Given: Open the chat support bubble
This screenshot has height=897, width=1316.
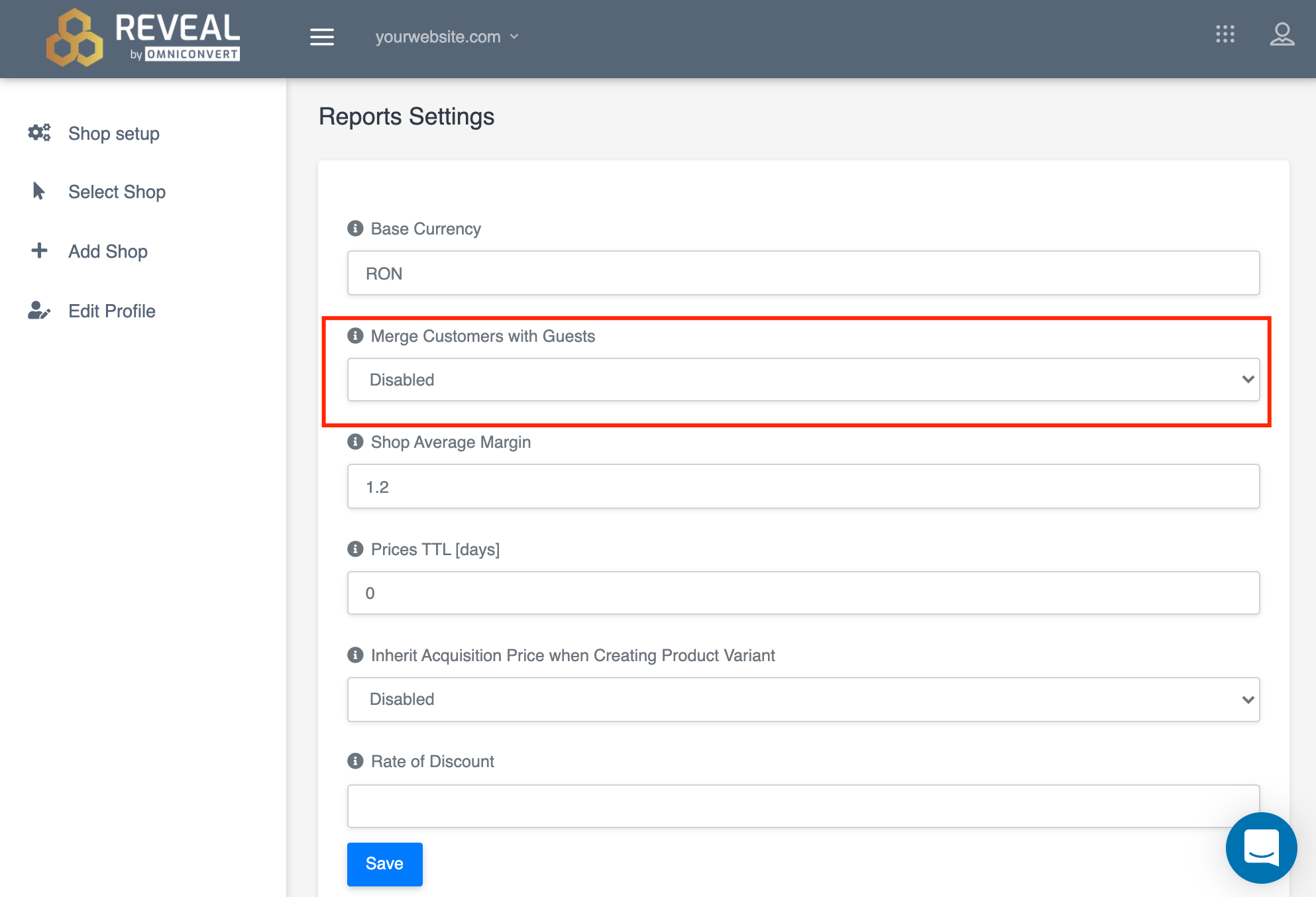Looking at the screenshot, I should [x=1260, y=847].
